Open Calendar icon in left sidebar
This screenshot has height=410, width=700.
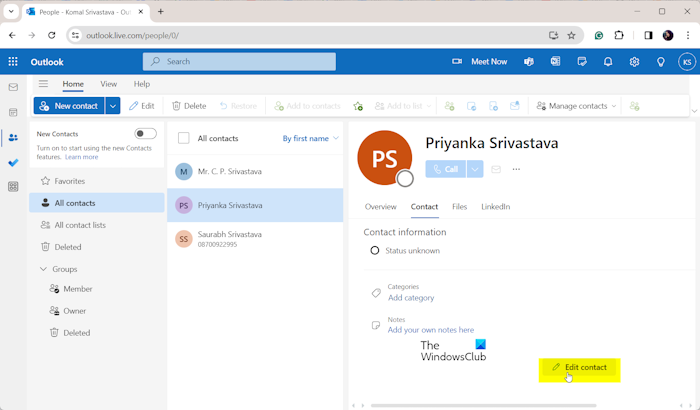click(13, 113)
